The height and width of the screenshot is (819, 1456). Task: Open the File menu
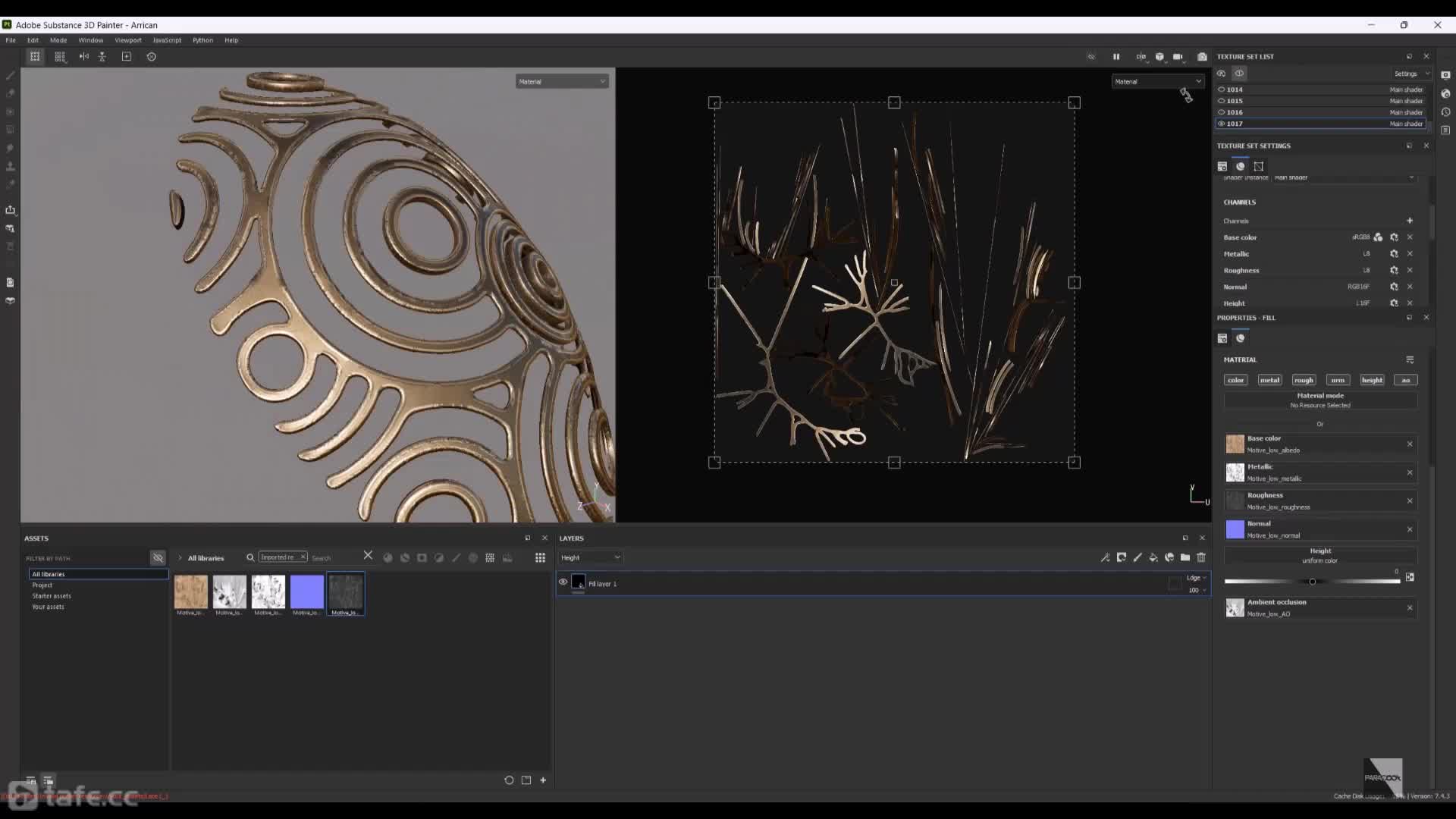(x=11, y=40)
